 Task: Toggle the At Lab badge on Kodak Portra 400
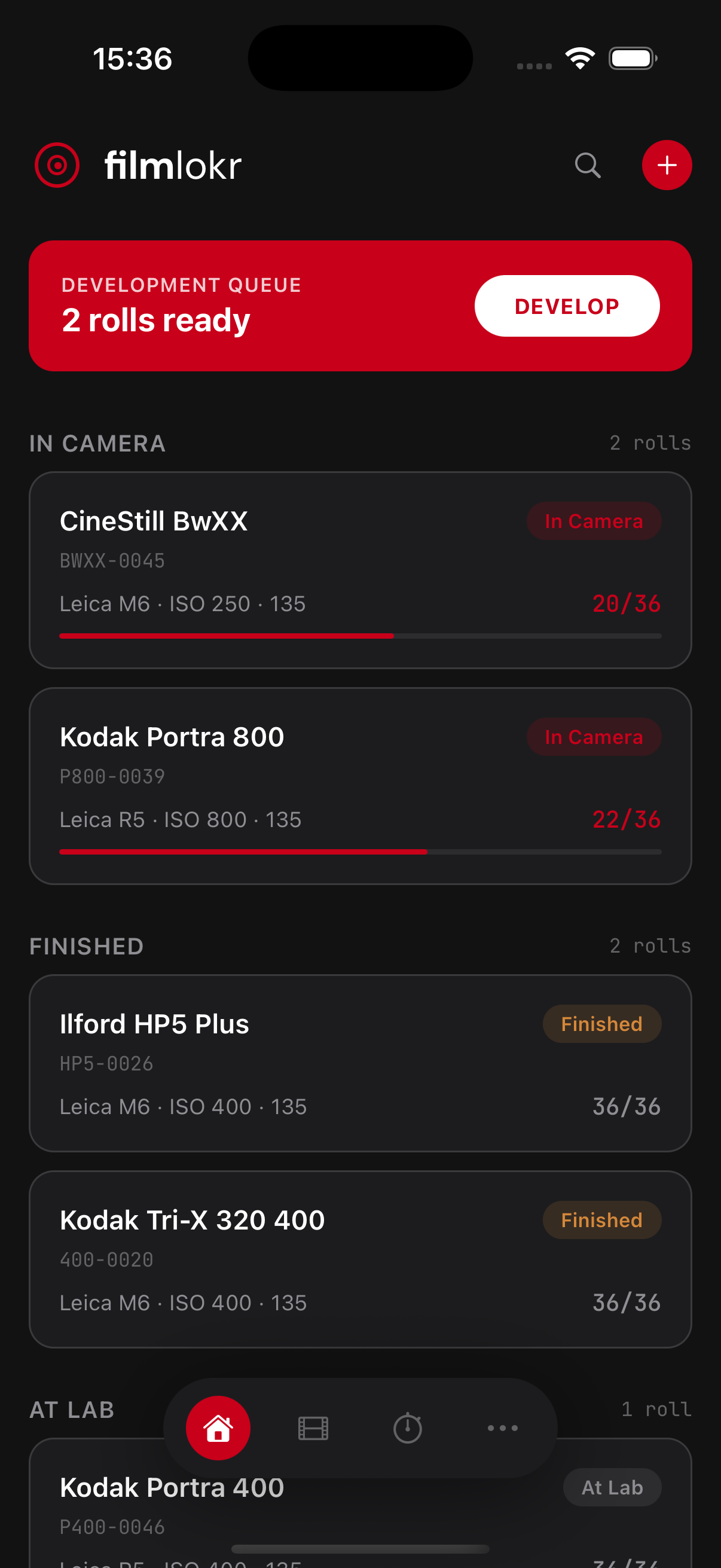(x=612, y=1487)
